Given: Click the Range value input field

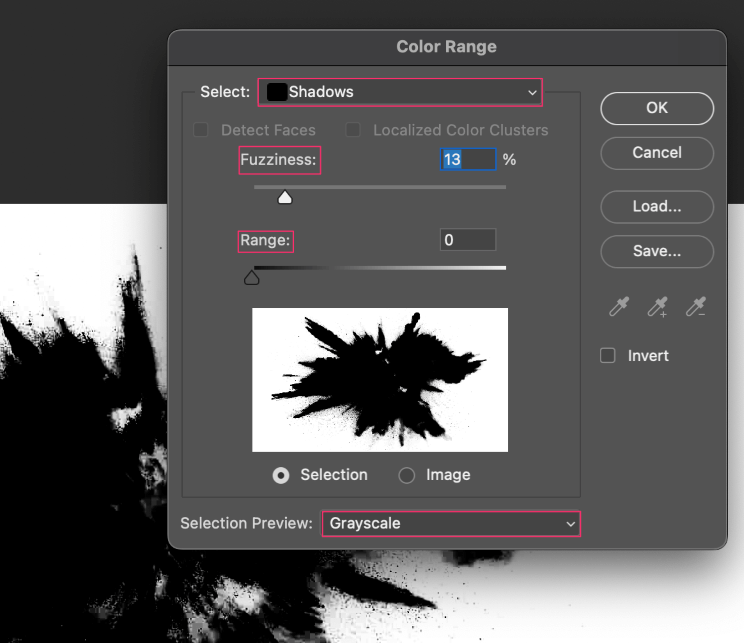Looking at the screenshot, I should pyautogui.click(x=468, y=240).
